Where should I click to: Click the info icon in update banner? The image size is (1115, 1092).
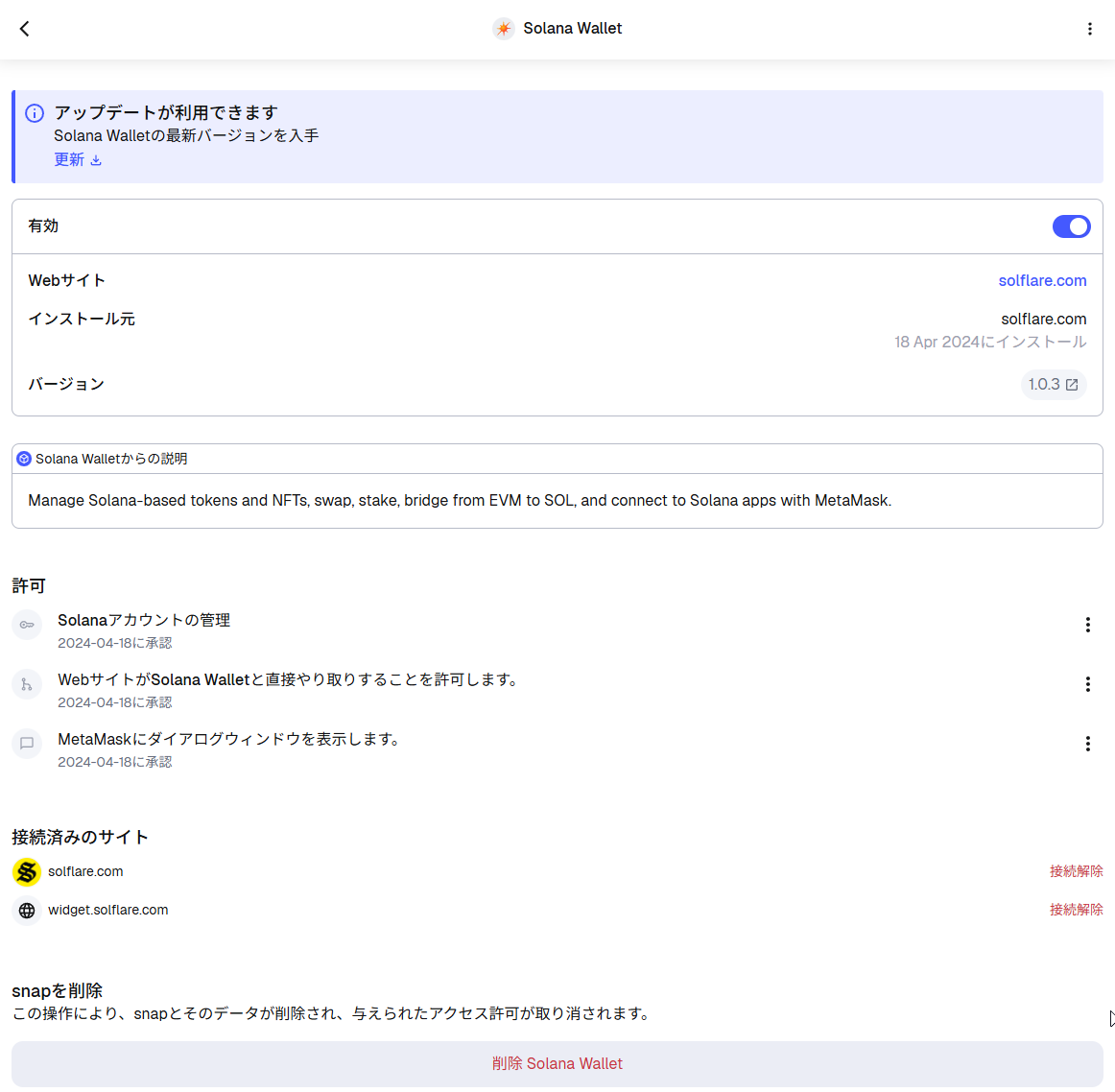coord(35,113)
